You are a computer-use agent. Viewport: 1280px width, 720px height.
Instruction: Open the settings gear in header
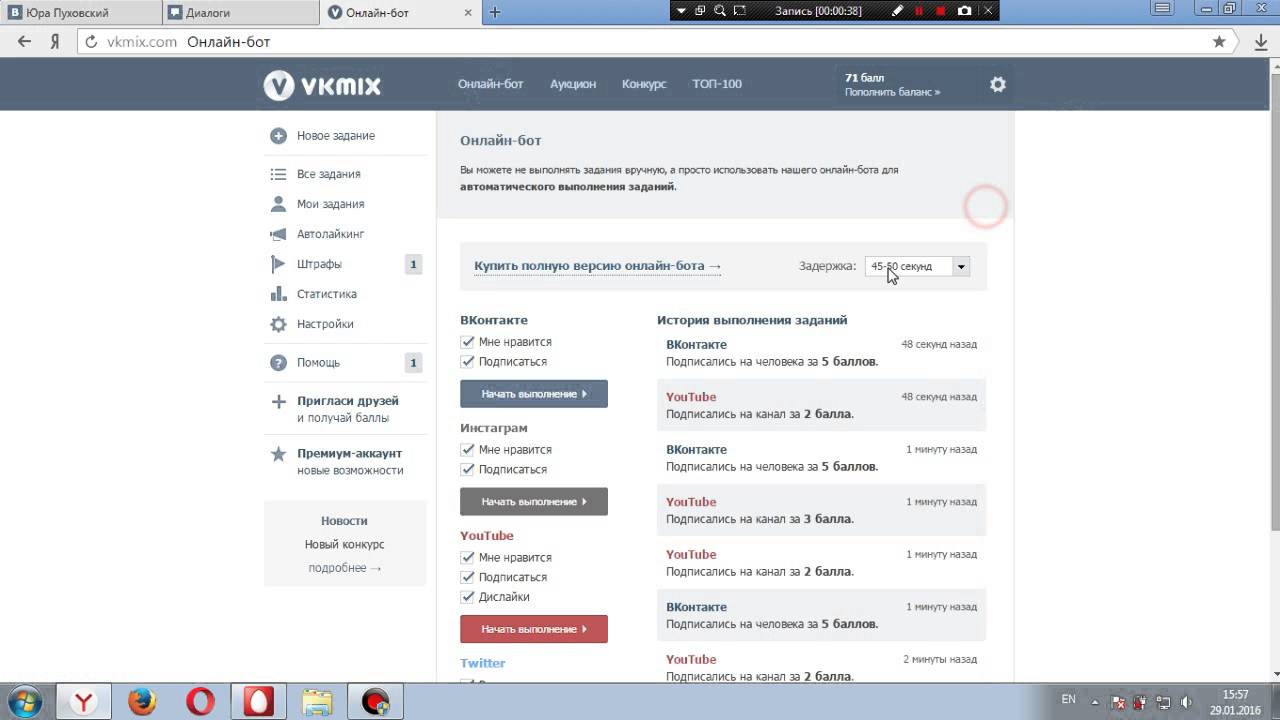click(x=997, y=84)
